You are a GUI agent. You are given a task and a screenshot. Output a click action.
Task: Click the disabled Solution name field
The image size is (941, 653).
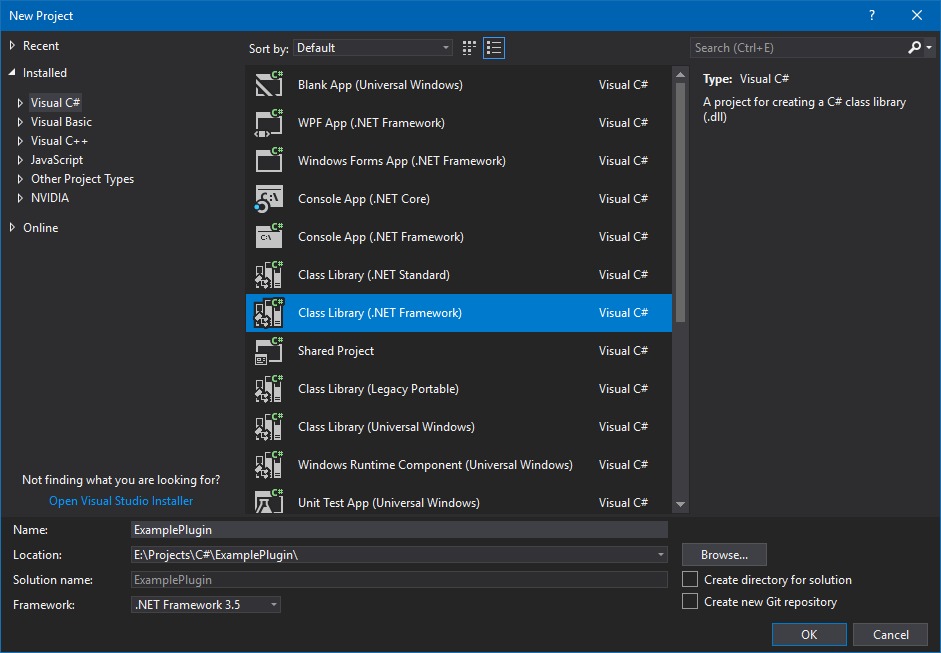point(399,580)
